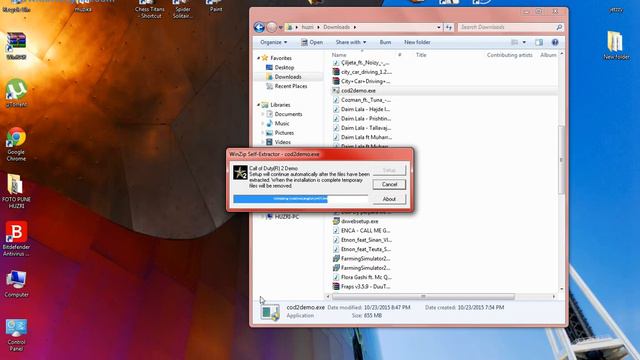Screen dimensions: 640x360
Task: Select the Spider Solitaire desktop shortcut
Action: coord(182,9)
